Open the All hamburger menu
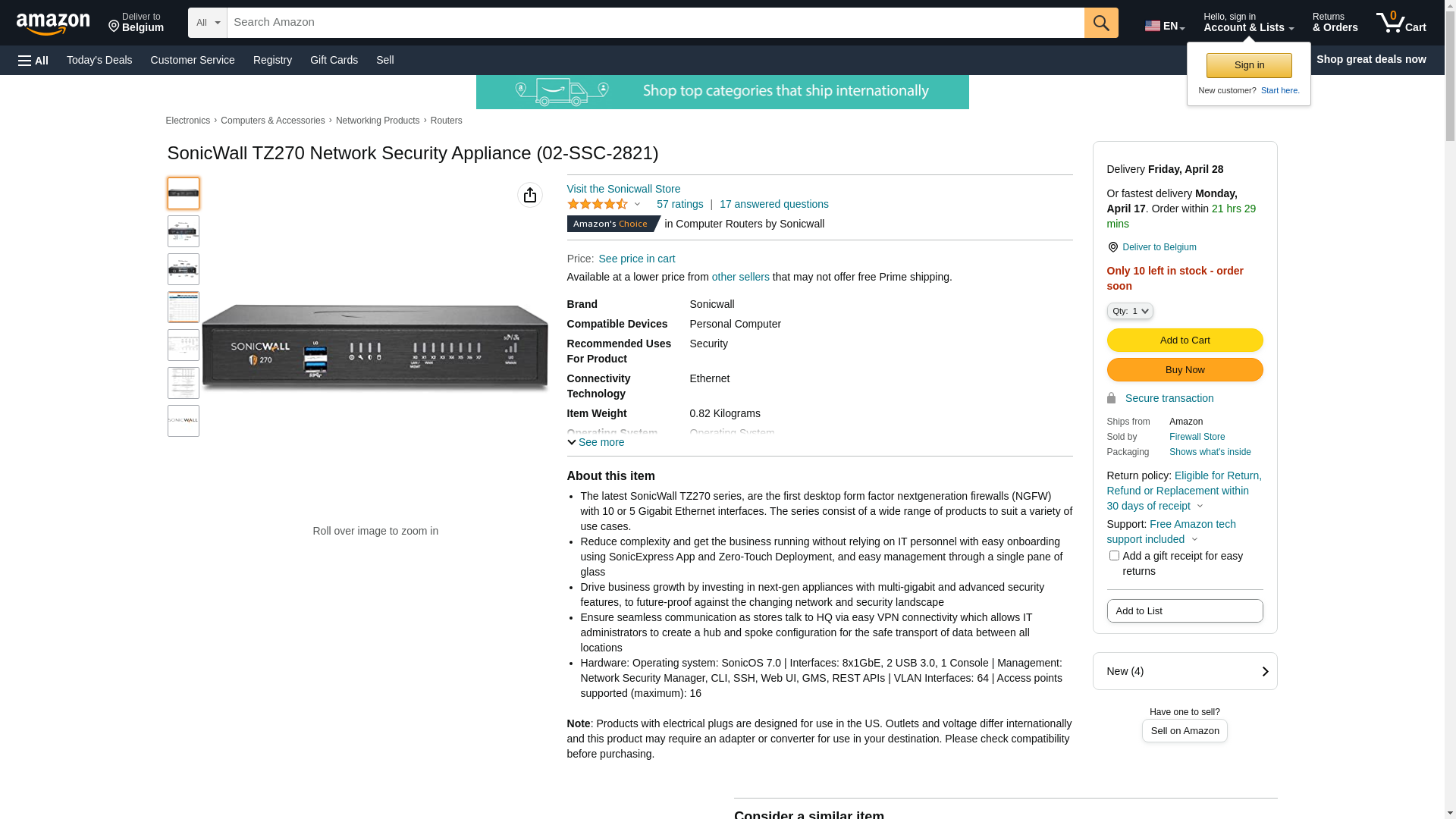This screenshot has height=819, width=1456. coord(33,60)
